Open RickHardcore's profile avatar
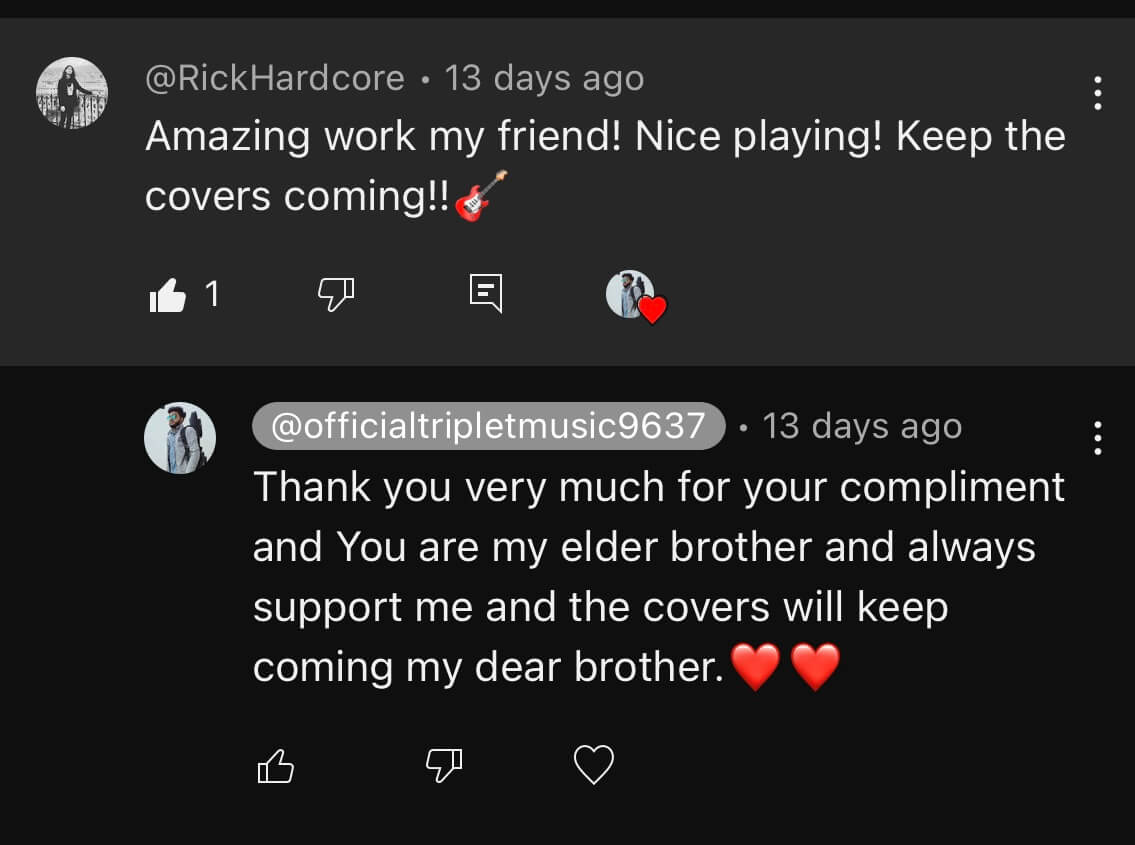Screen dimensions: 1135x845 [72, 93]
